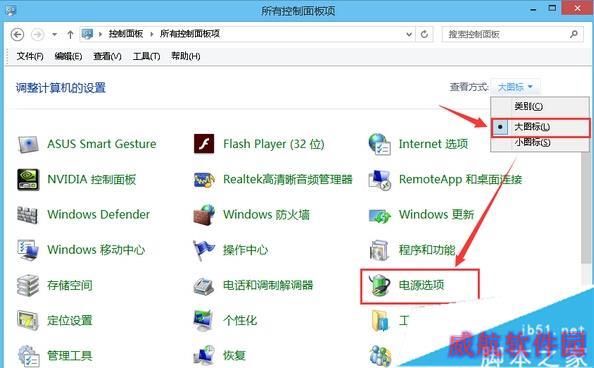Viewport: 594px width, 368px height.
Task: Click the Windows Mobility Center icon
Action: click(28, 250)
